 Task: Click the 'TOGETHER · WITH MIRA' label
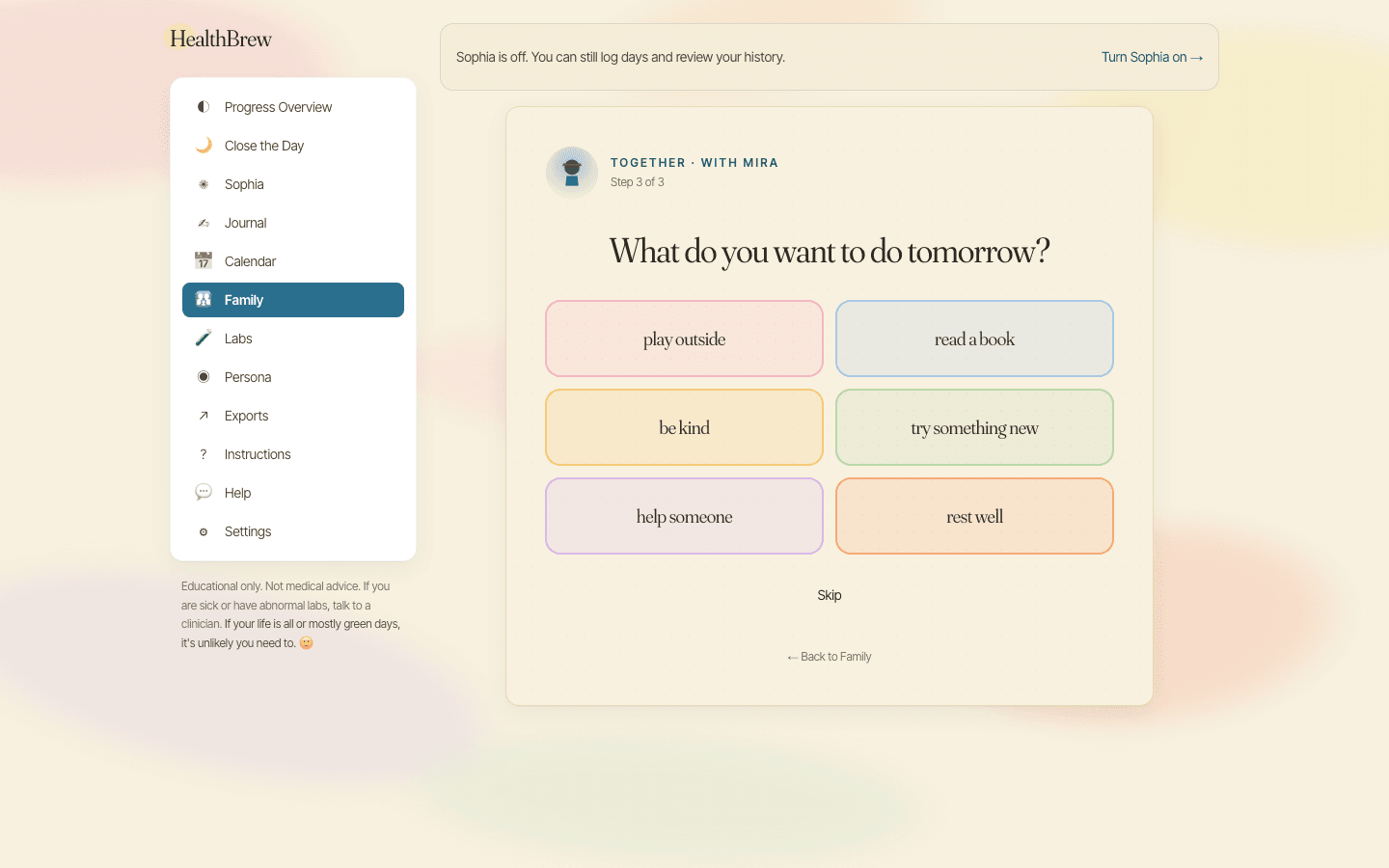click(x=694, y=163)
